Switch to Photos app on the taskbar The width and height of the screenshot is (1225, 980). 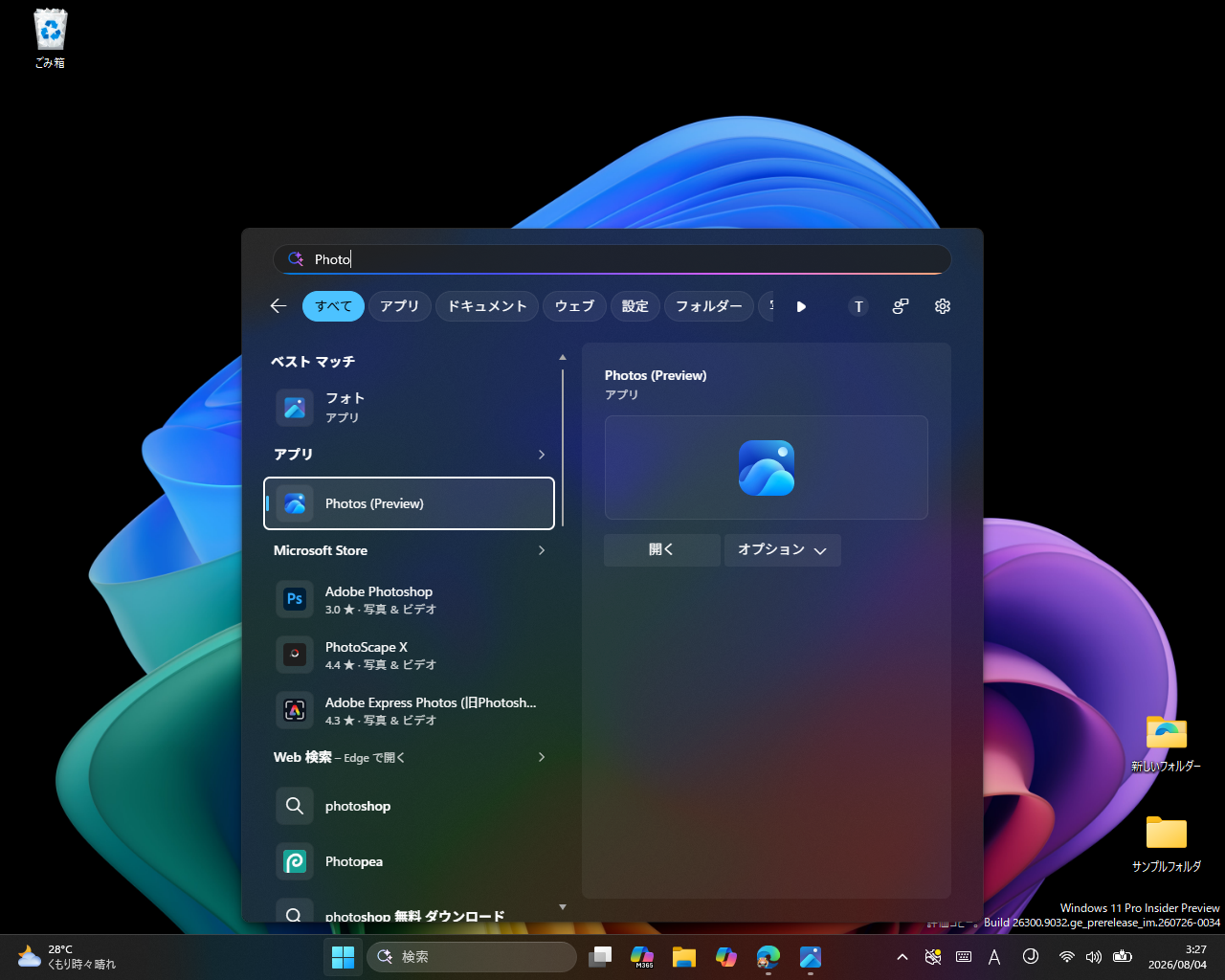pyautogui.click(x=811, y=957)
